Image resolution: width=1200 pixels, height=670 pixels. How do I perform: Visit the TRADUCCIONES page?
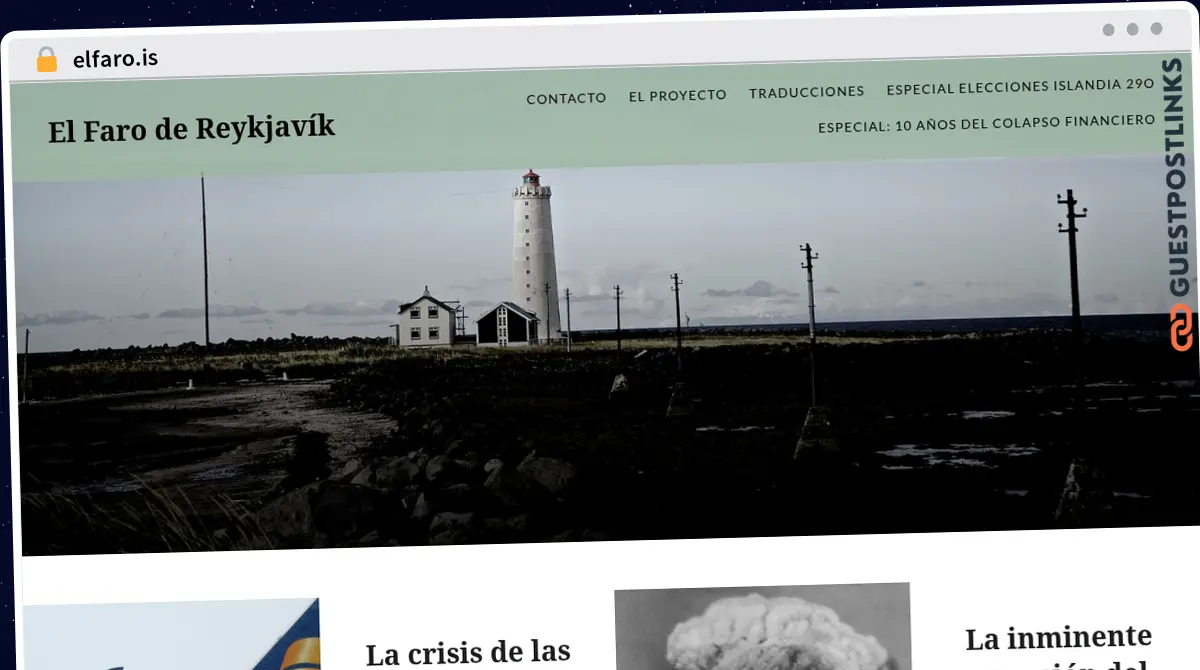coord(805,91)
